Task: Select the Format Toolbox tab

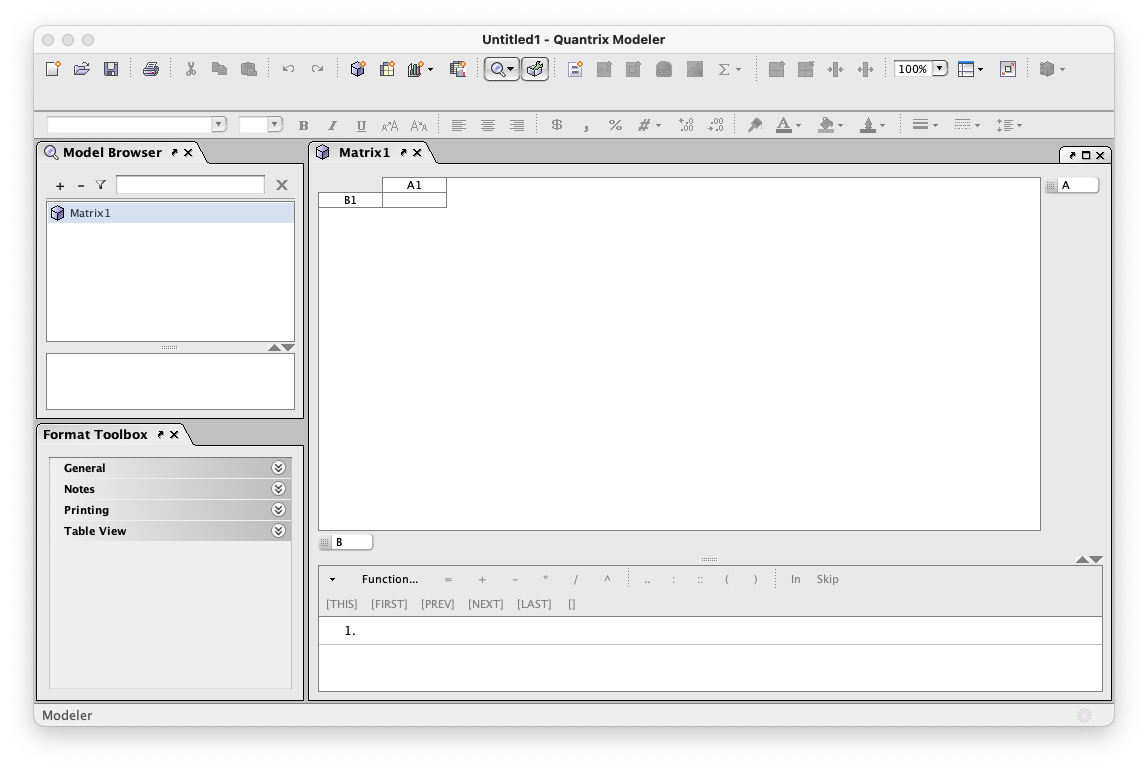Action: pyautogui.click(x=95, y=435)
